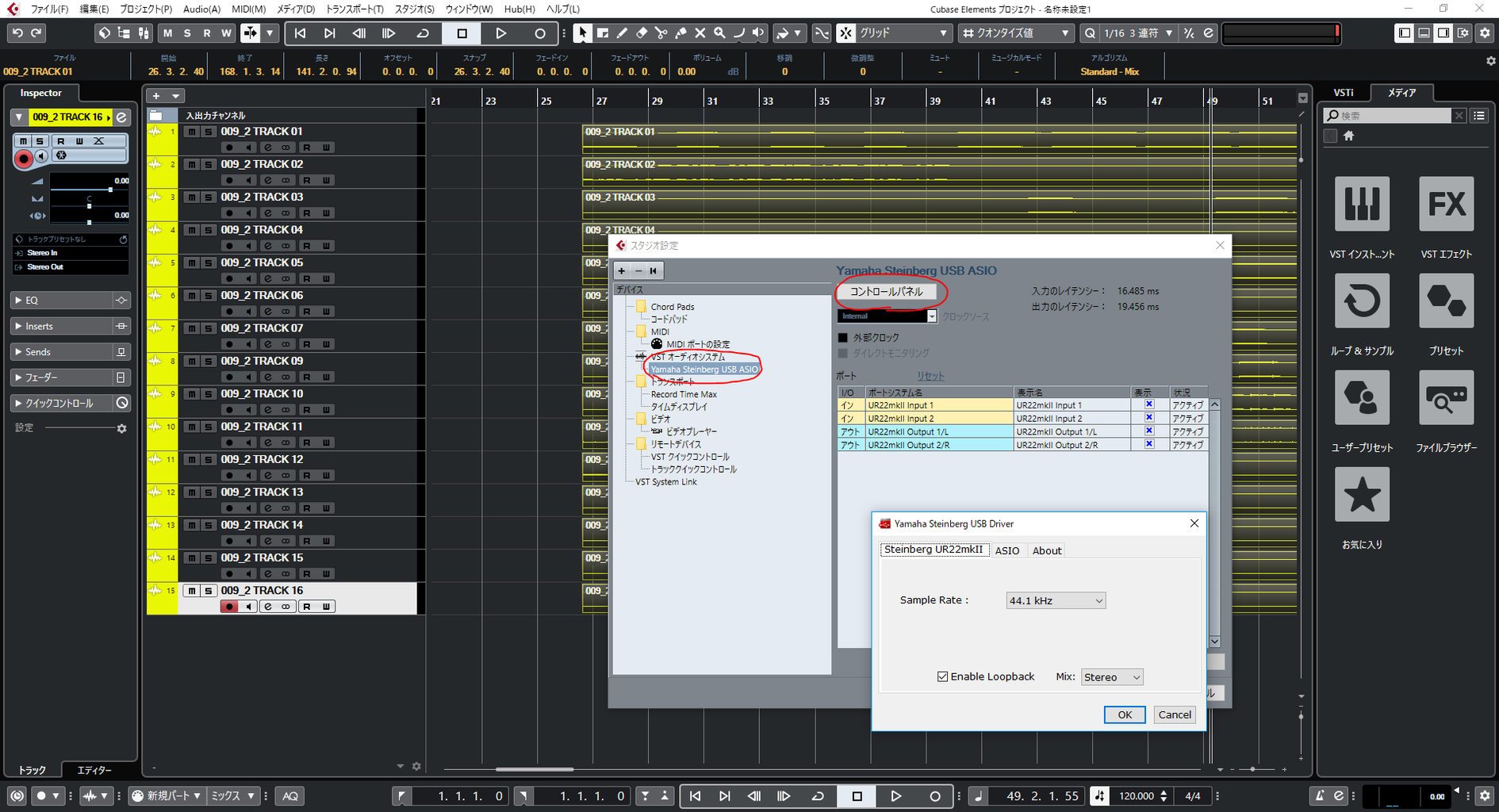Viewport: 1499px width, 812px height.
Task: Redo the last undone action
Action: [36, 33]
